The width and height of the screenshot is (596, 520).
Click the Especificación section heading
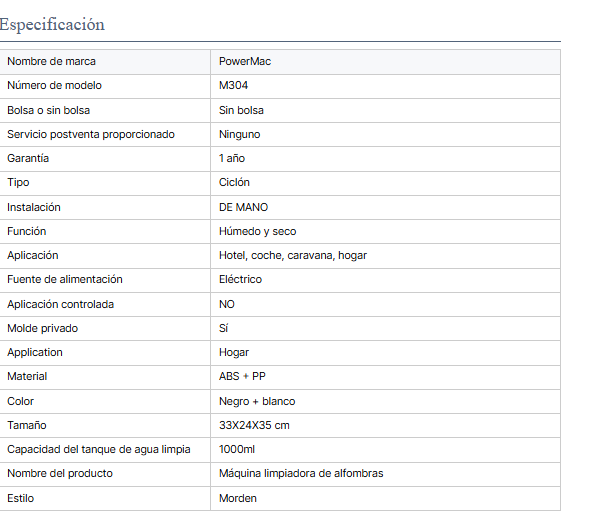[52, 25]
